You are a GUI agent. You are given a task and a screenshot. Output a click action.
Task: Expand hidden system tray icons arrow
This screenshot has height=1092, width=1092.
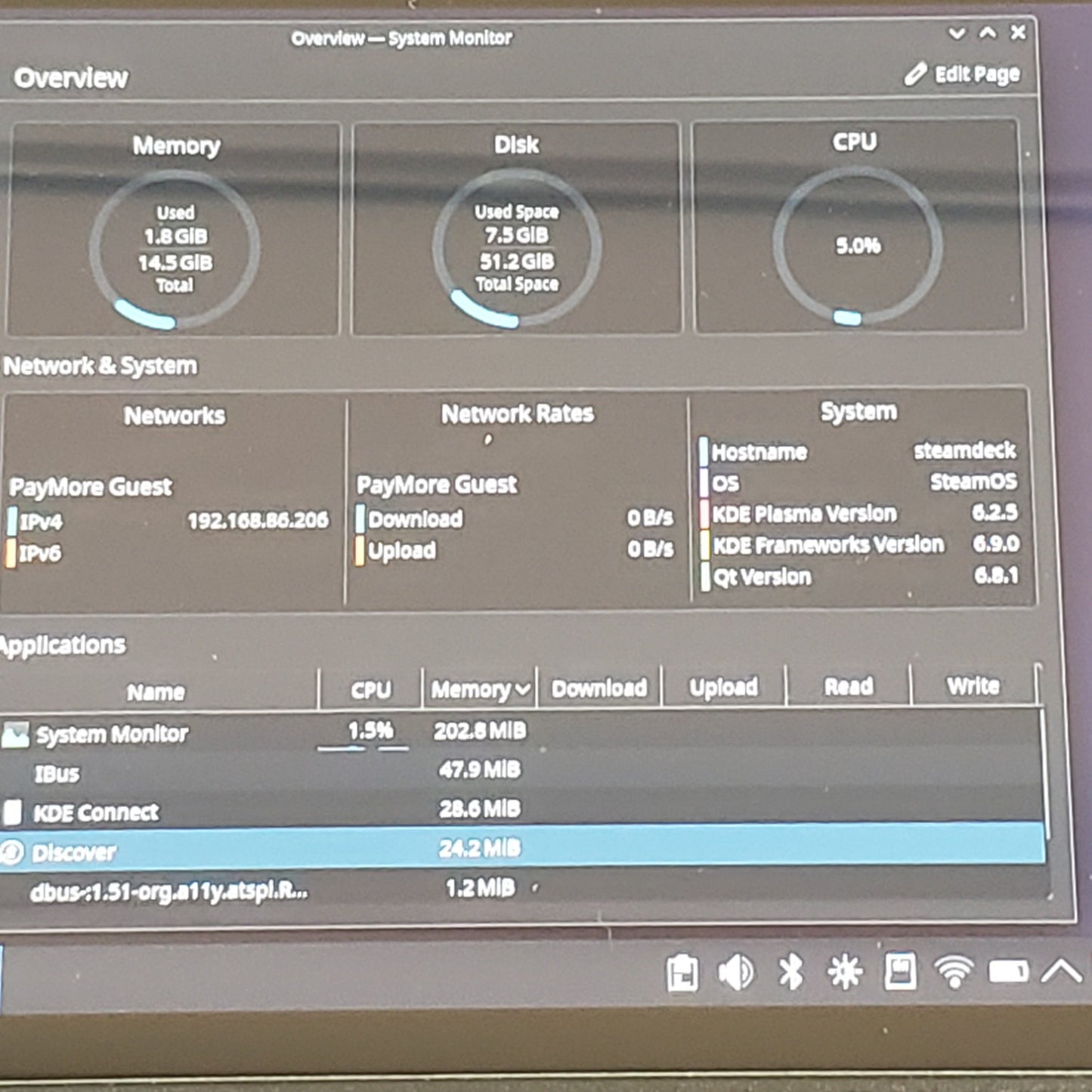click(x=1061, y=971)
